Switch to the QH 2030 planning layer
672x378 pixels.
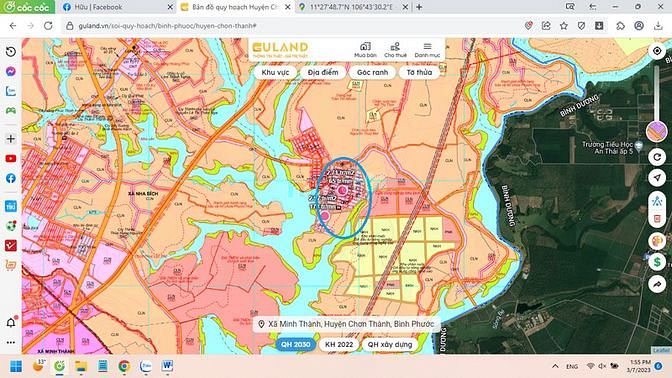(296, 345)
